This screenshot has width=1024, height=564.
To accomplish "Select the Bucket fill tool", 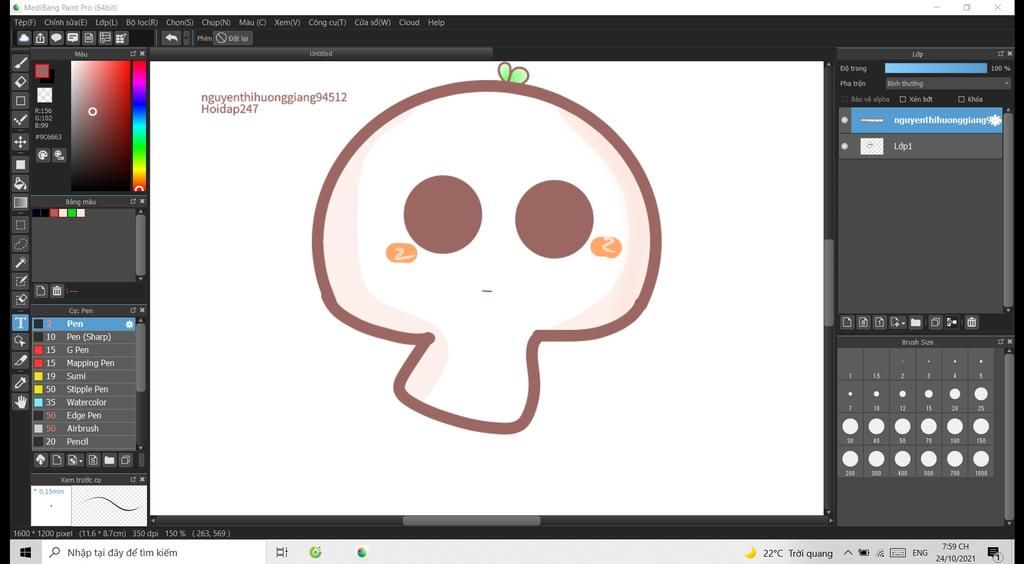I will 20,183.
